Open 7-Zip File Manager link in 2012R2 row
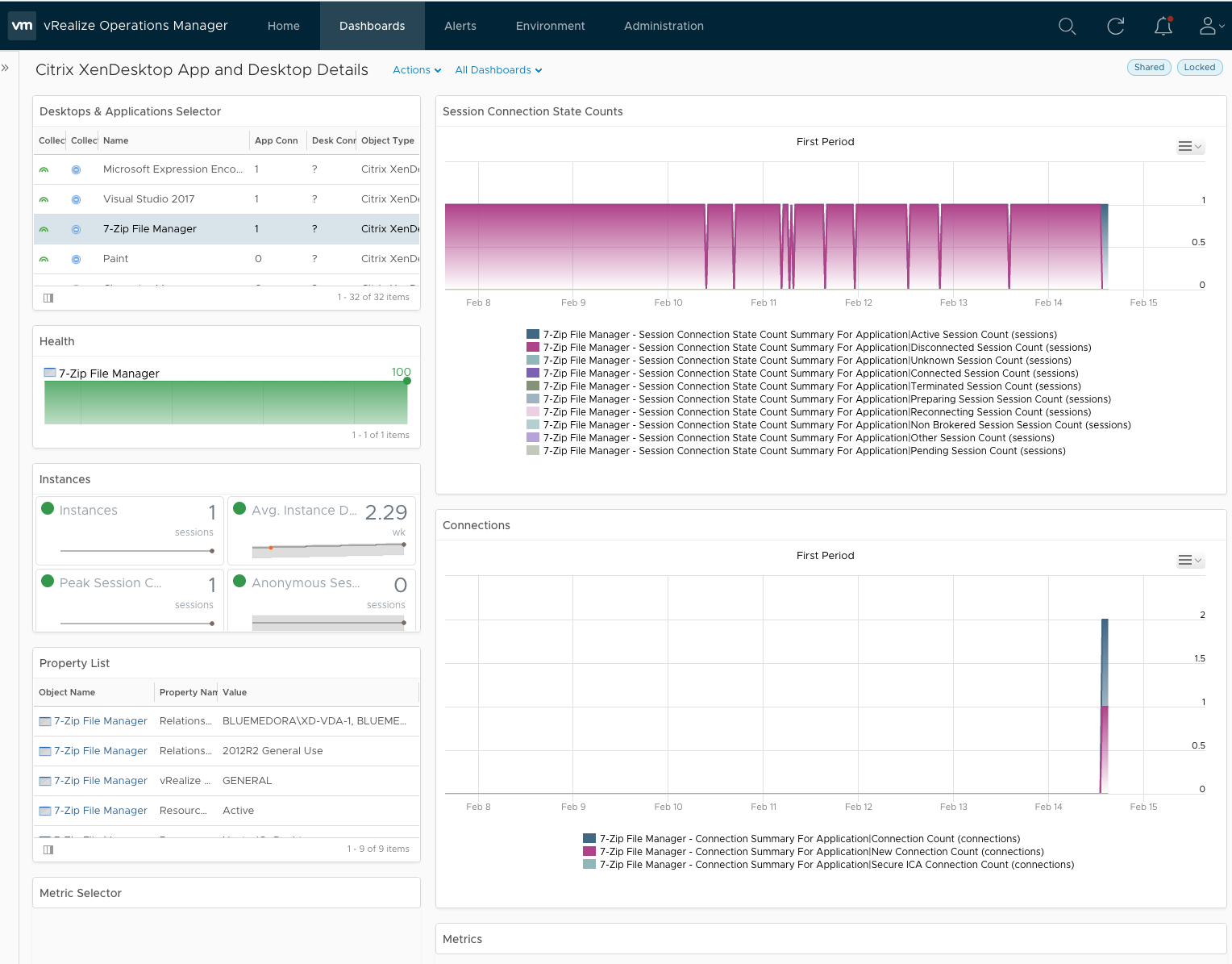Image resolution: width=1232 pixels, height=964 pixels. click(x=101, y=751)
